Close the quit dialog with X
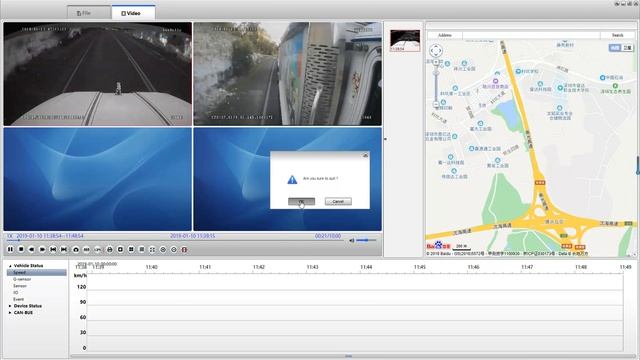 click(x=365, y=156)
